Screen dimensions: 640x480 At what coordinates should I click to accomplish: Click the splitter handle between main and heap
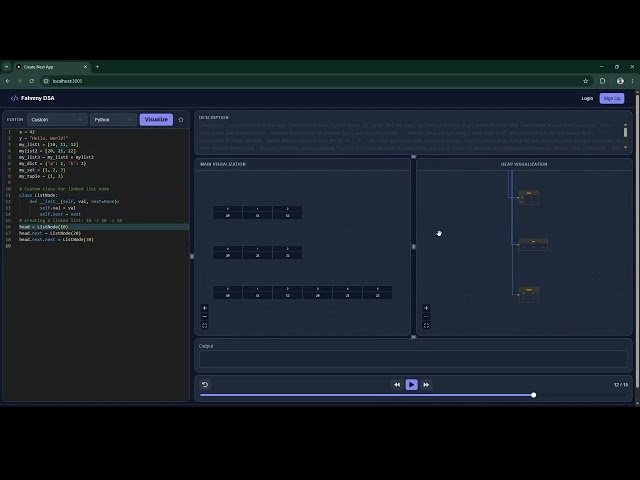413,247
